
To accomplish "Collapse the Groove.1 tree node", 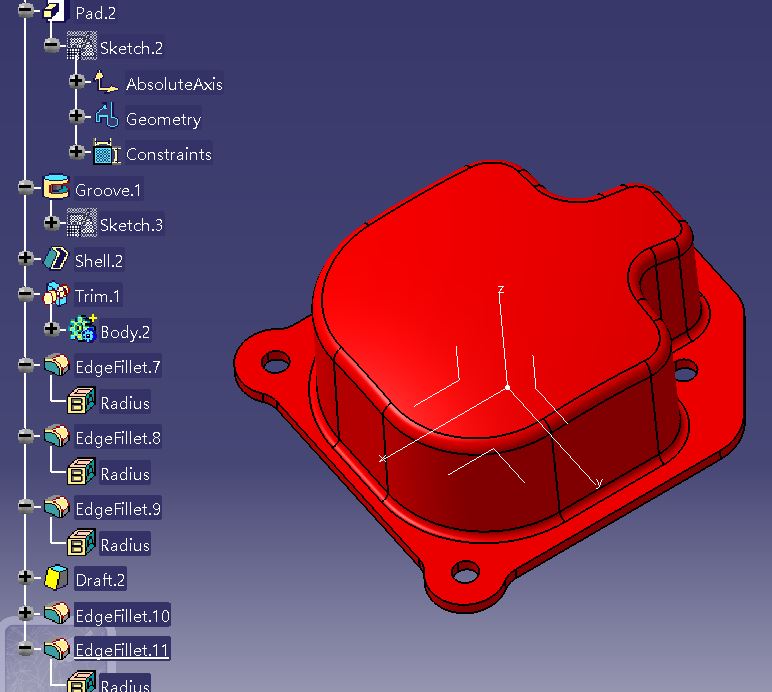I will coord(26,187).
